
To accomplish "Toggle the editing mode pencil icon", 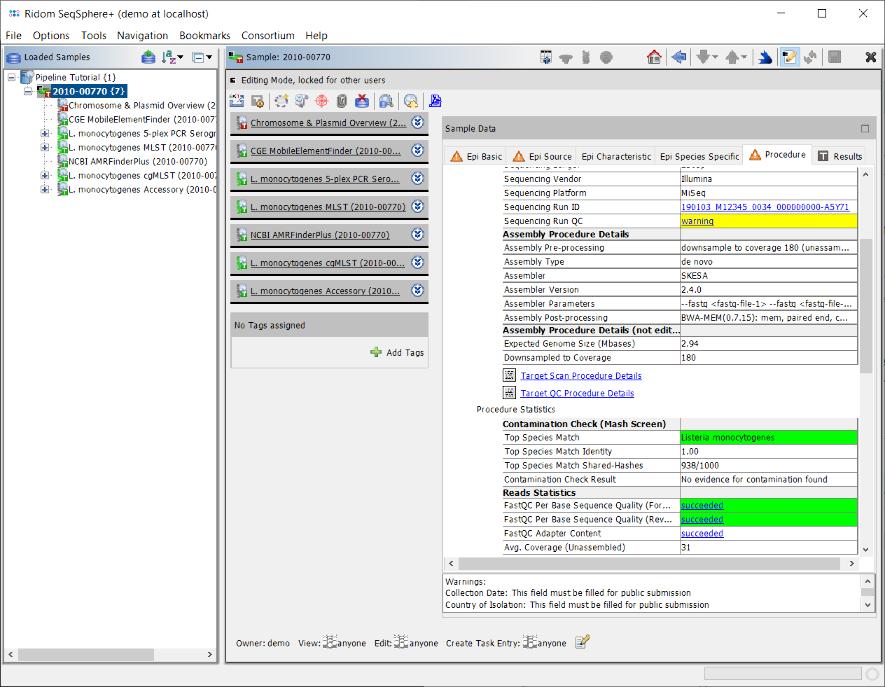I will pyautogui.click(x=788, y=57).
